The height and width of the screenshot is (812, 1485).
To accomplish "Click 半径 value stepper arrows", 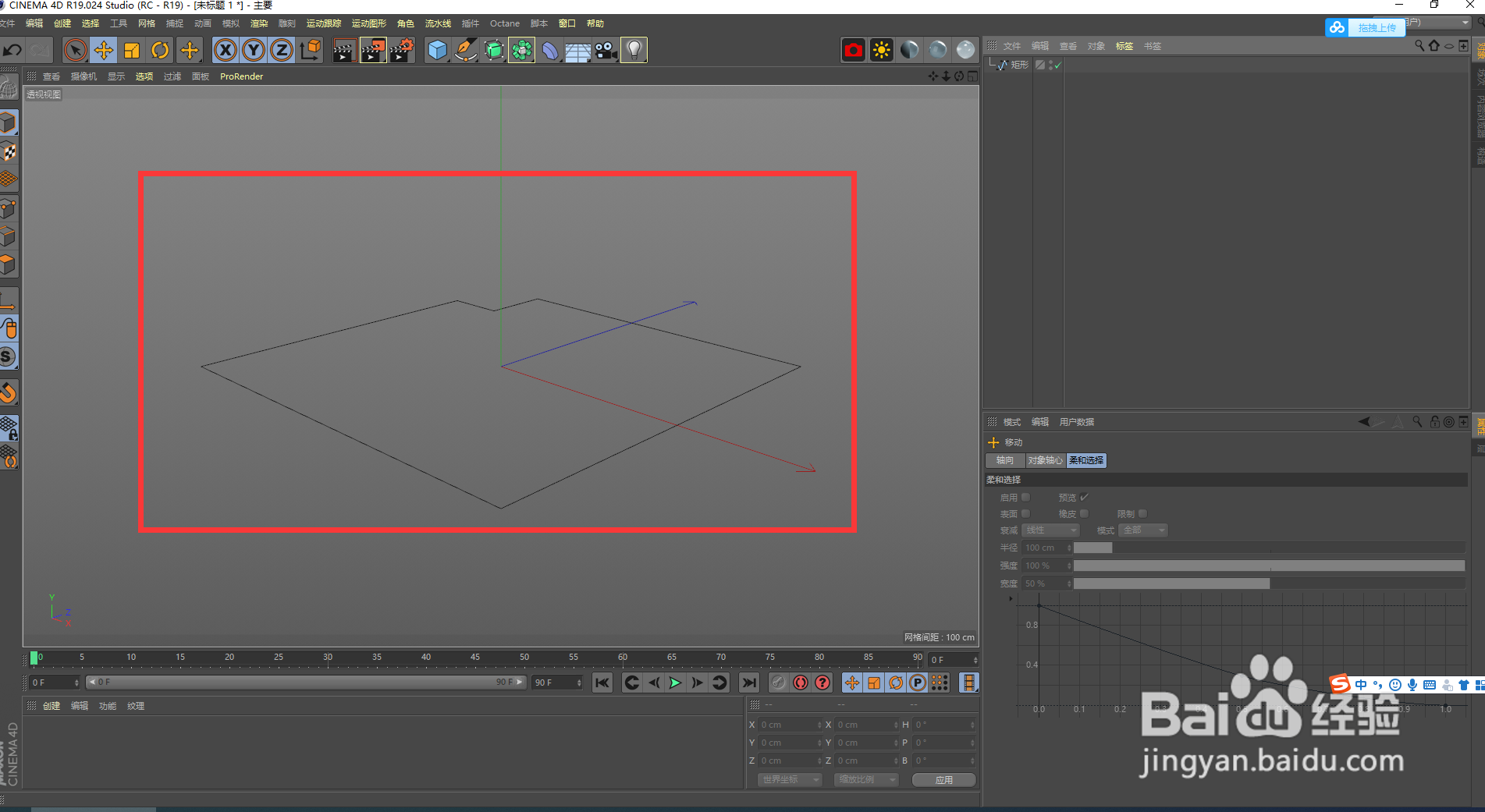I will pyautogui.click(x=1069, y=548).
